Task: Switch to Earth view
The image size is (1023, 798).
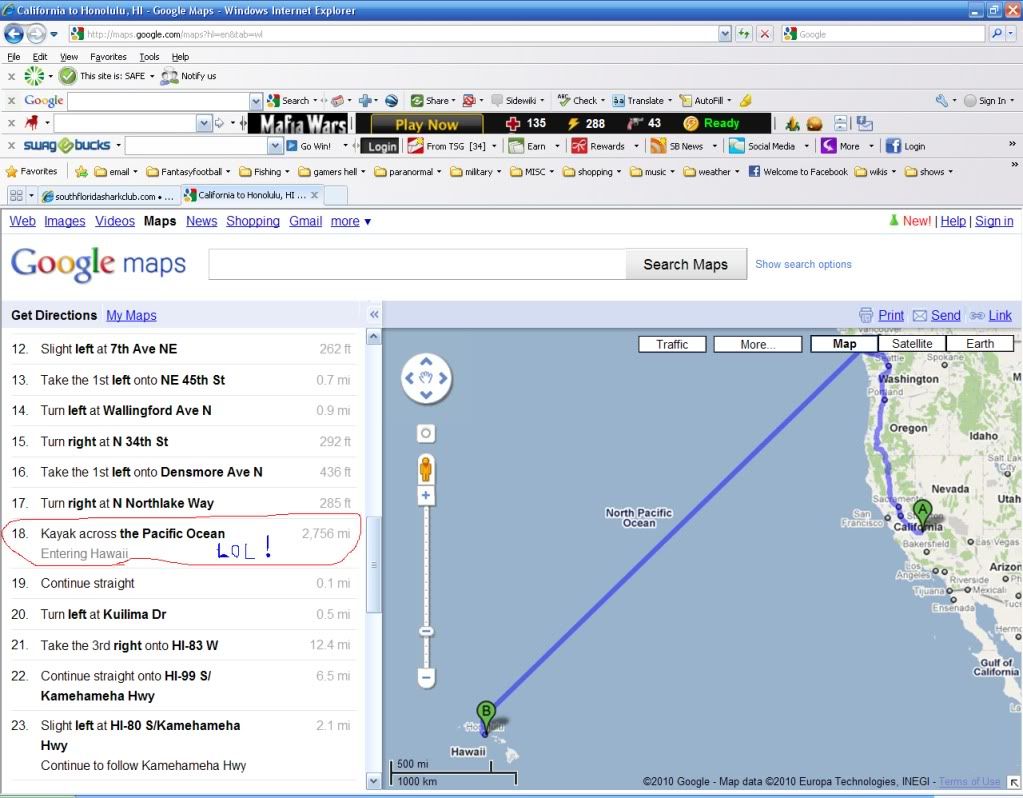Action: [979, 344]
